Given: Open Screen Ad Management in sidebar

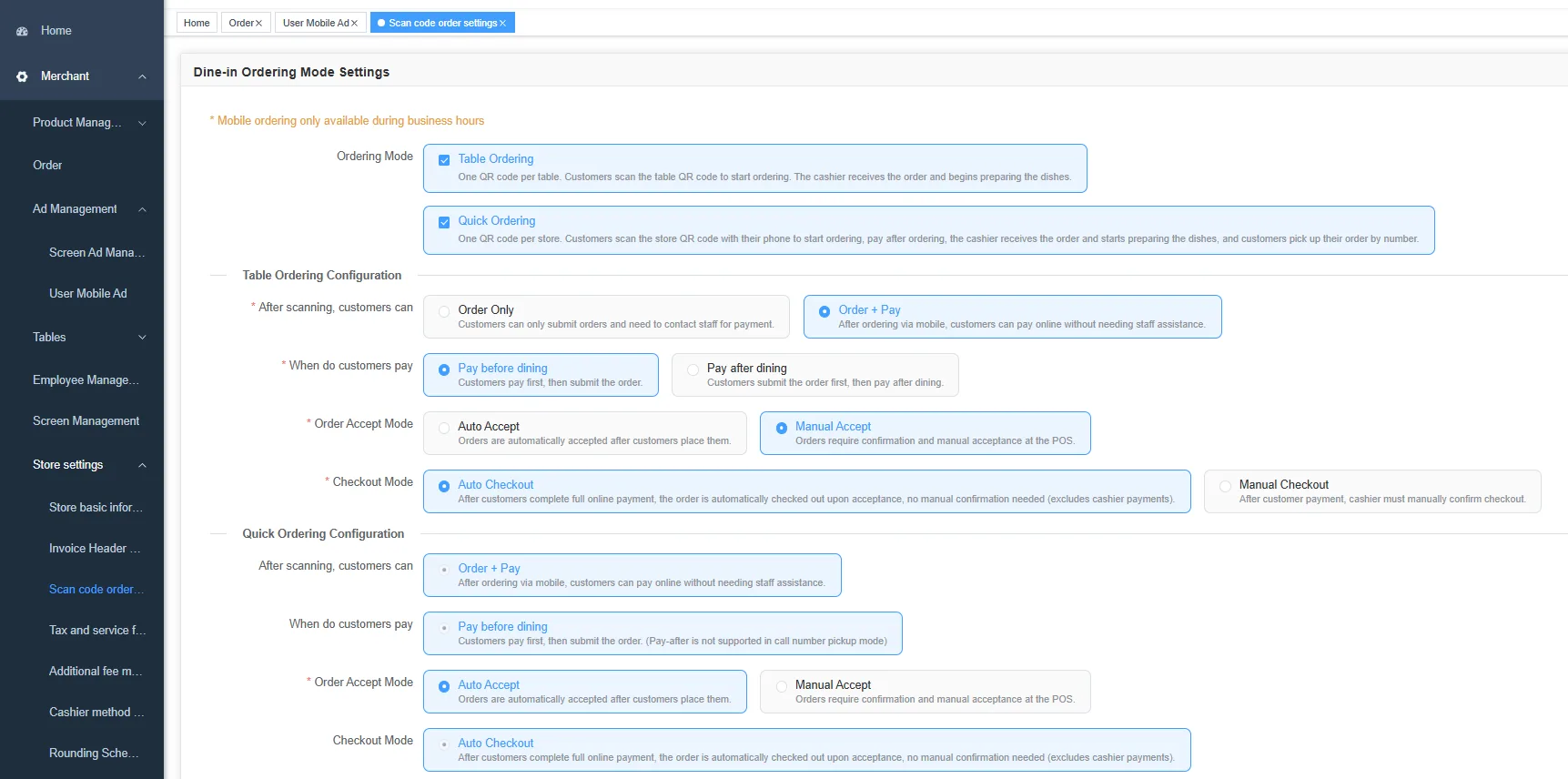Looking at the screenshot, I should point(82,253).
